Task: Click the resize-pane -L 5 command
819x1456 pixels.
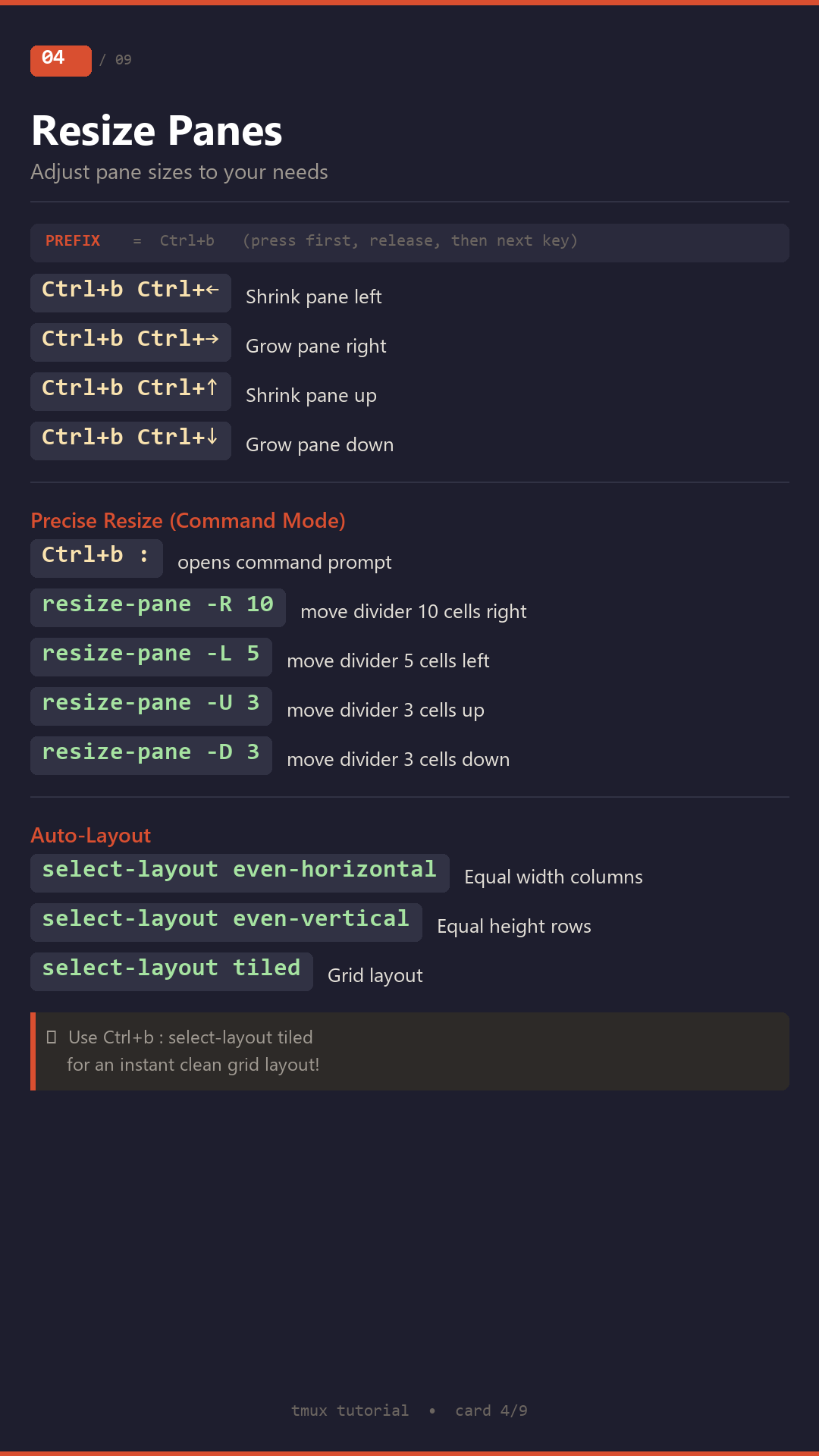Action: [x=151, y=657]
